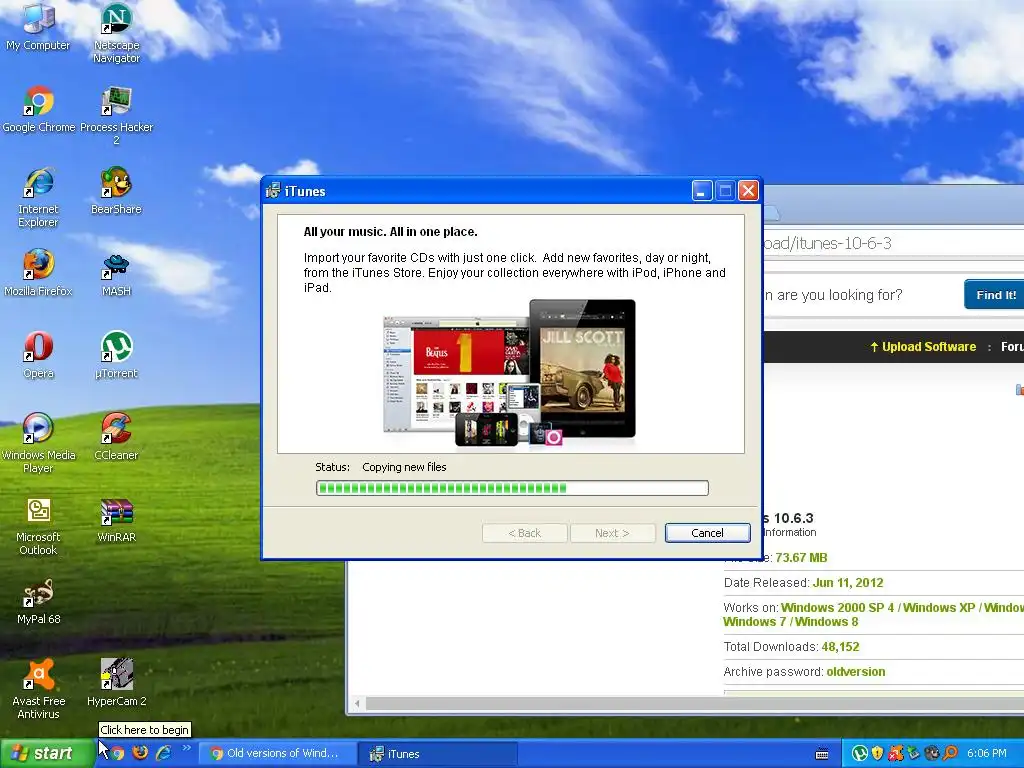Click the µTorrent system tray icon

click(x=859, y=753)
